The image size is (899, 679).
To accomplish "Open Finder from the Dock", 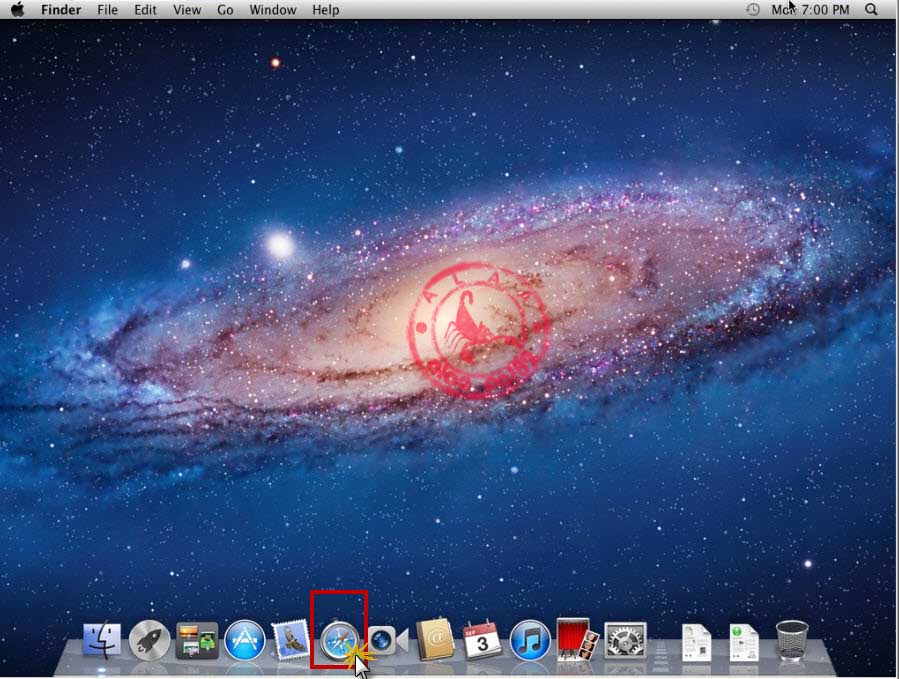I will (102, 640).
